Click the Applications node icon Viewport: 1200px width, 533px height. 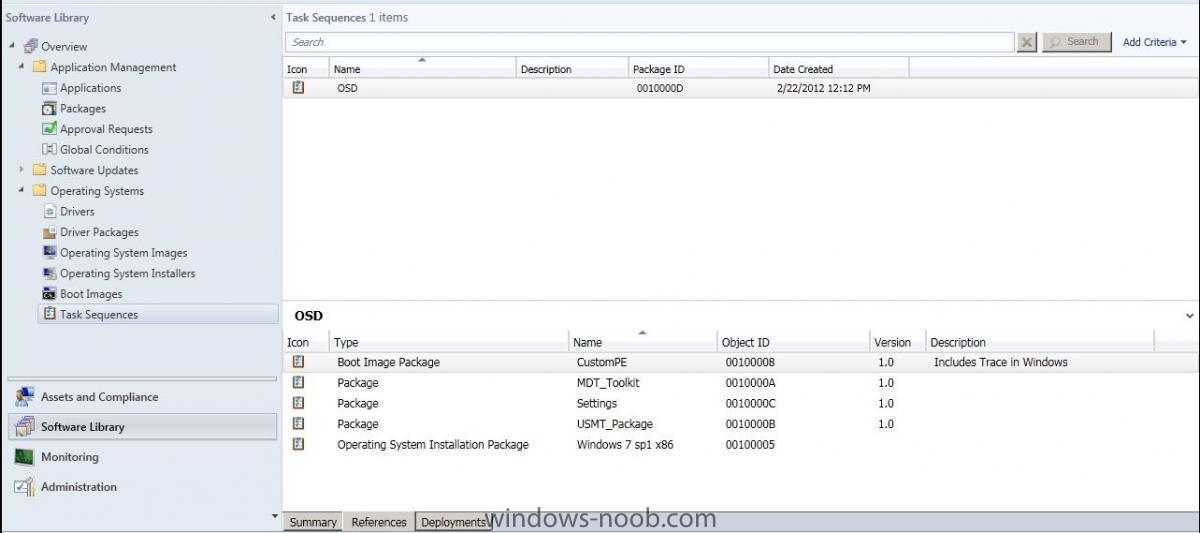tap(50, 88)
